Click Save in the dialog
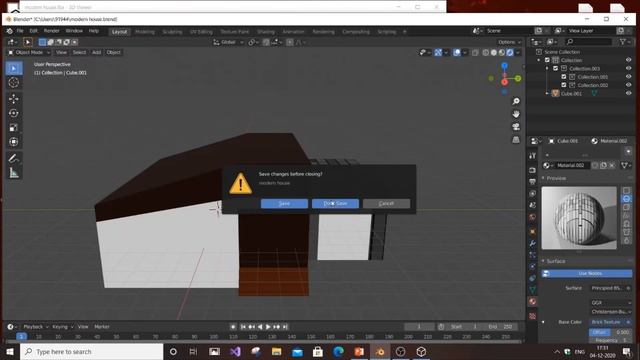The image size is (640, 360). 284,203
